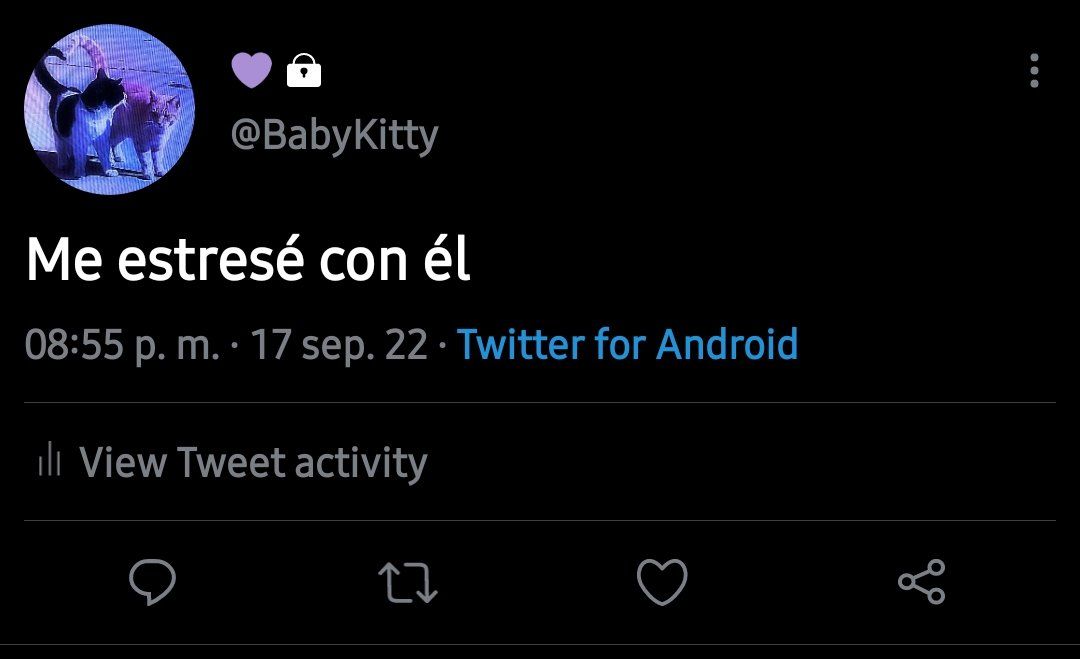Like the tweet with the heart outline
The height and width of the screenshot is (659, 1080).
coord(662,582)
